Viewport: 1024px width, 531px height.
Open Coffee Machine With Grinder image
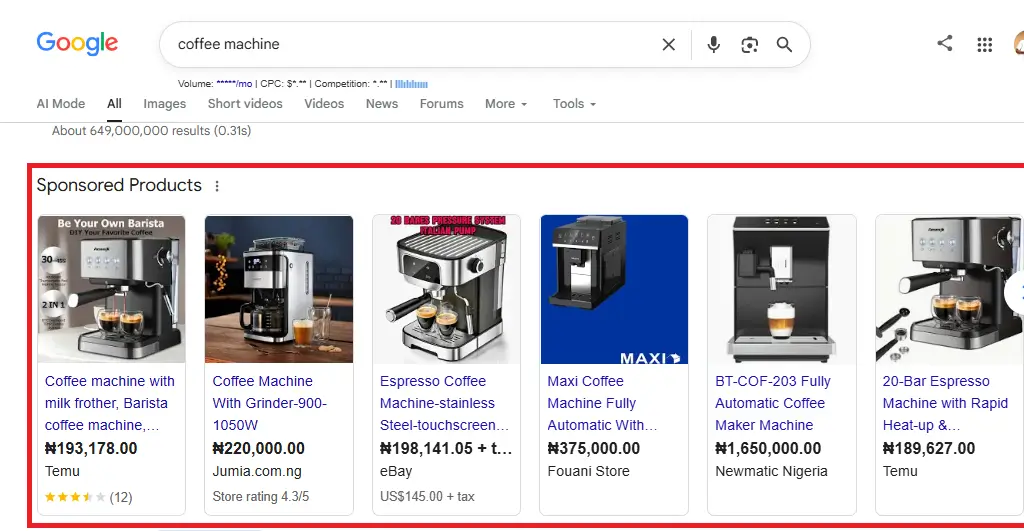(279, 289)
